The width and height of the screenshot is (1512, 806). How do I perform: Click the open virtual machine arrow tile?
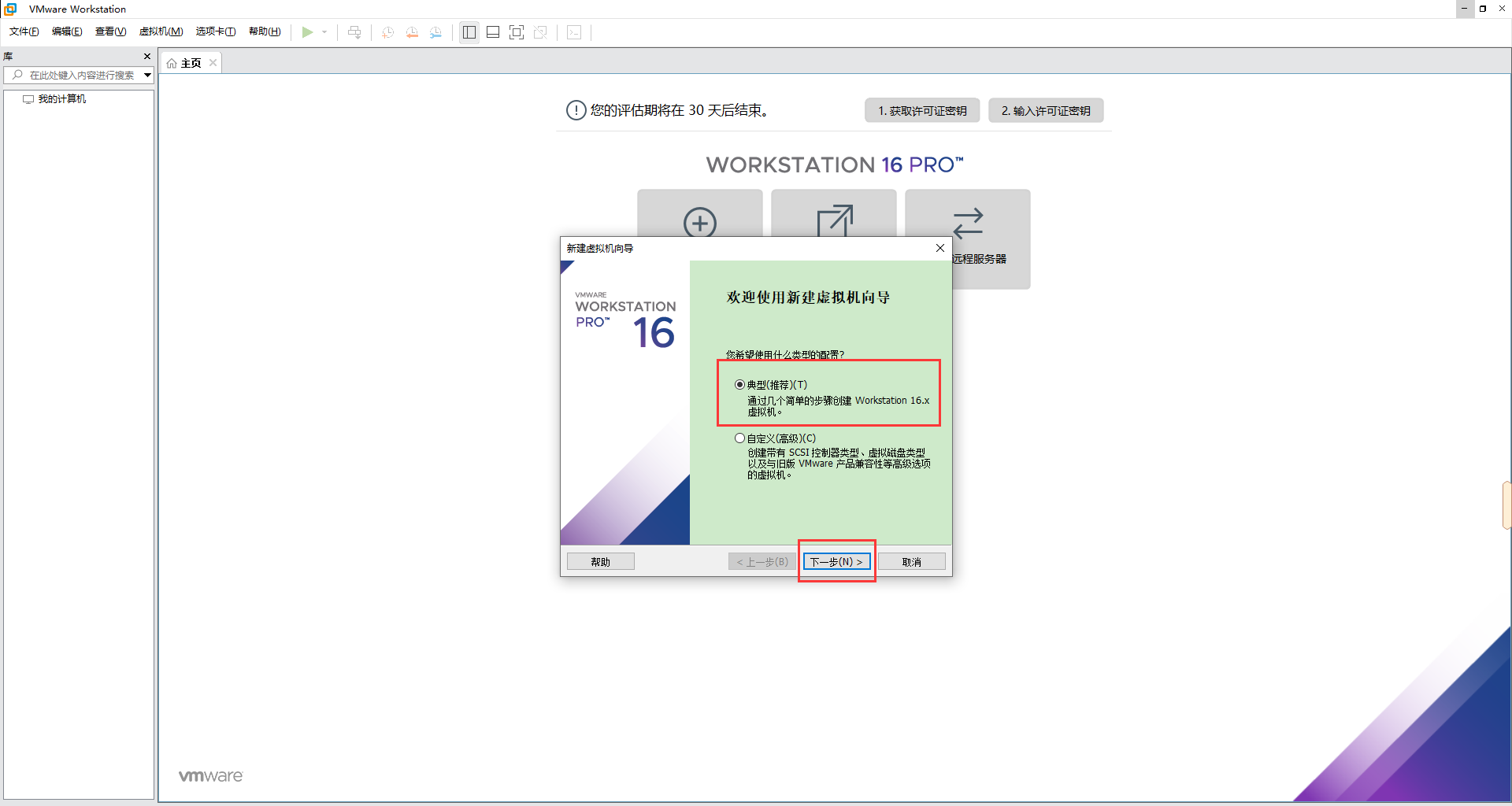[x=834, y=214]
